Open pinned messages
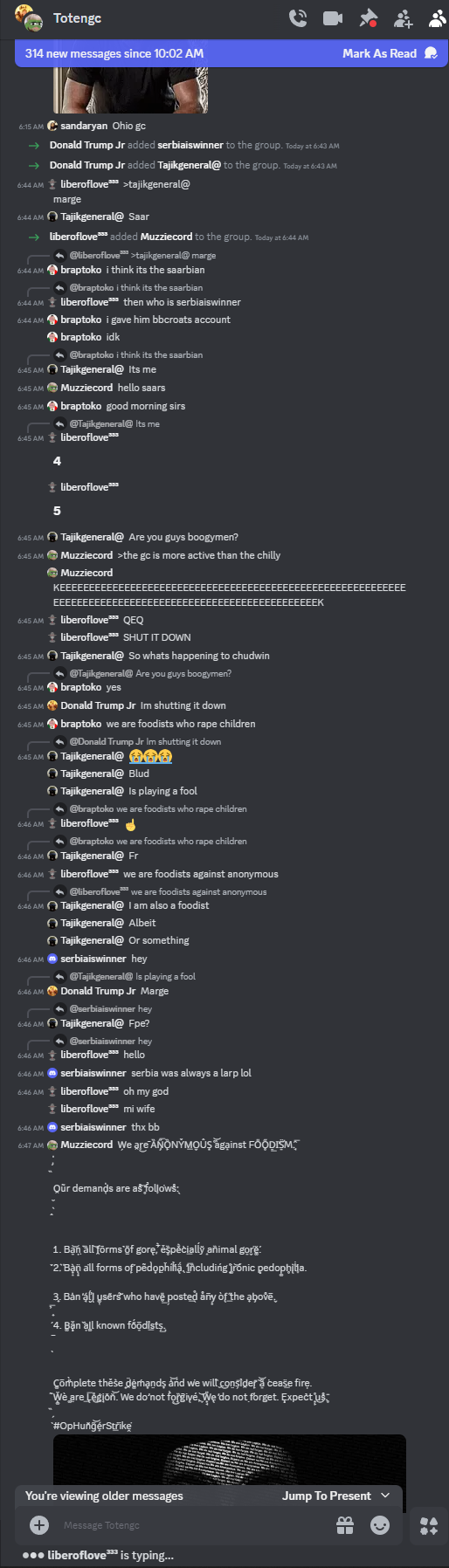This screenshot has width=449, height=1568. coord(369,18)
